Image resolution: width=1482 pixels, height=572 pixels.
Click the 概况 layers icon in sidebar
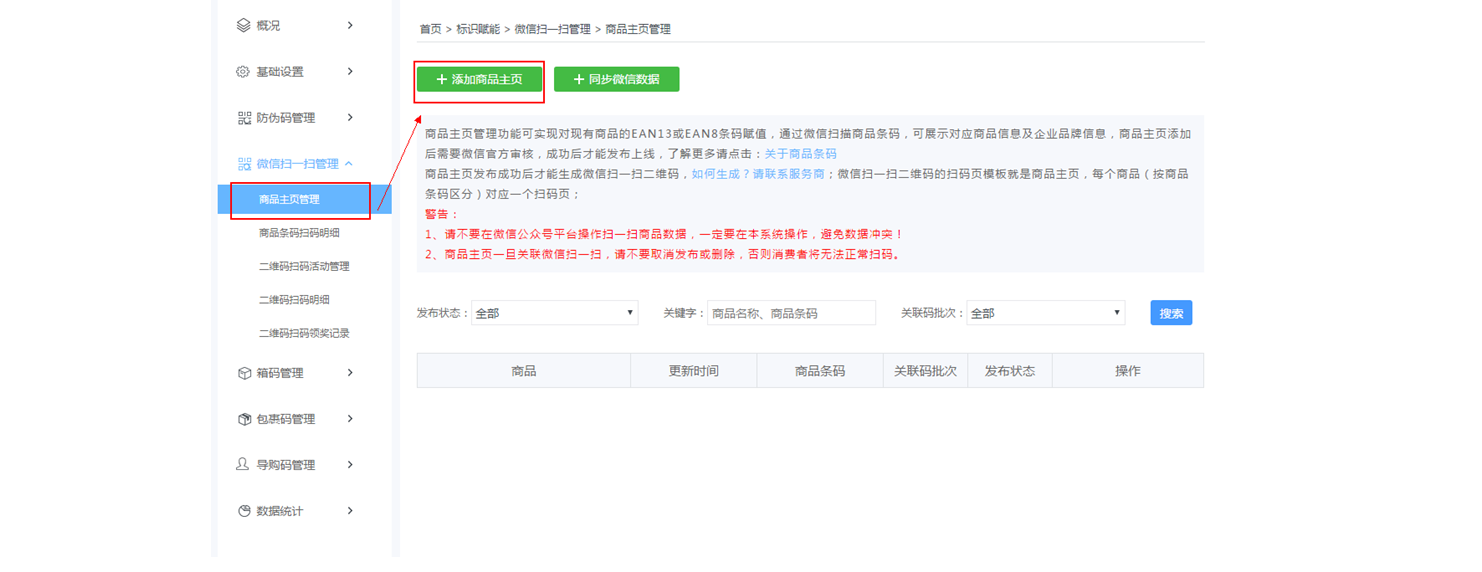[x=243, y=25]
